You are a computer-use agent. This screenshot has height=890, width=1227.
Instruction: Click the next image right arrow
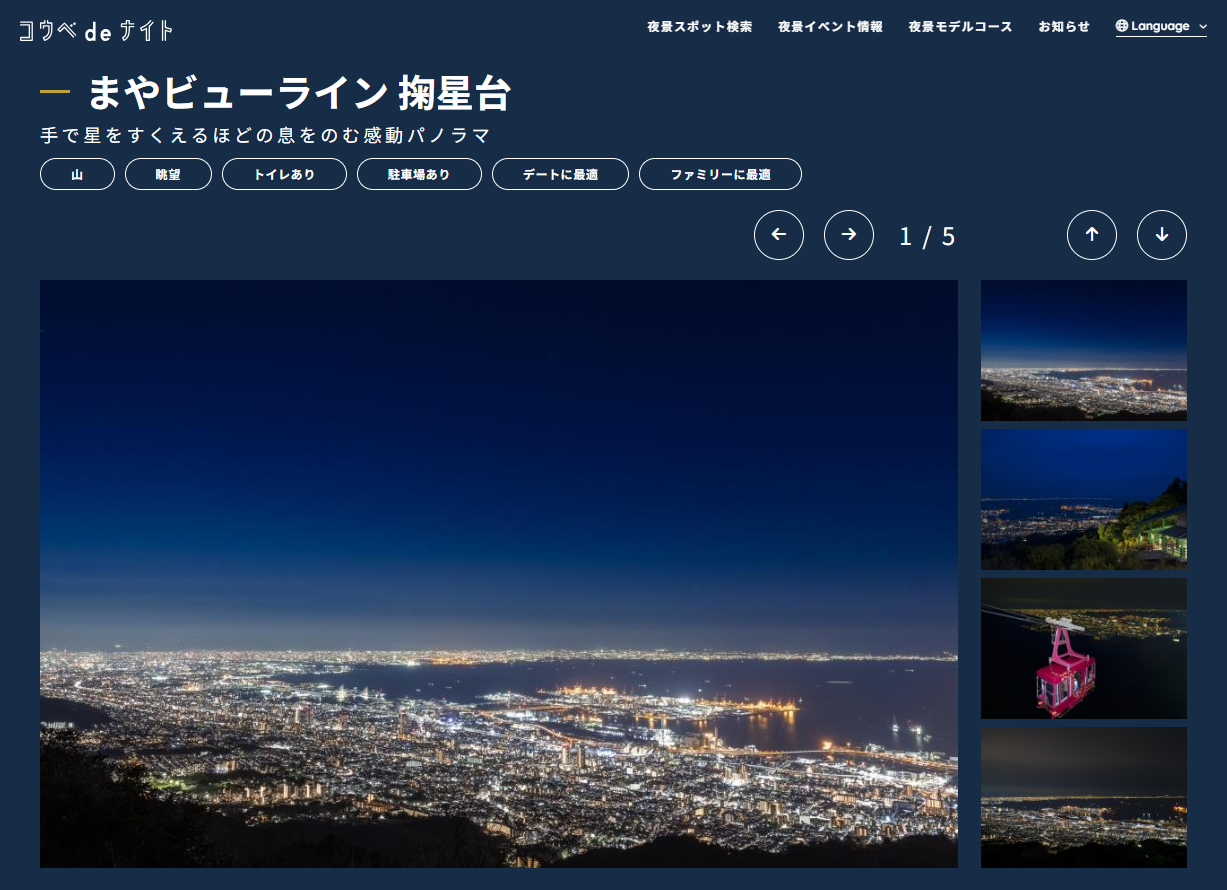(x=848, y=235)
